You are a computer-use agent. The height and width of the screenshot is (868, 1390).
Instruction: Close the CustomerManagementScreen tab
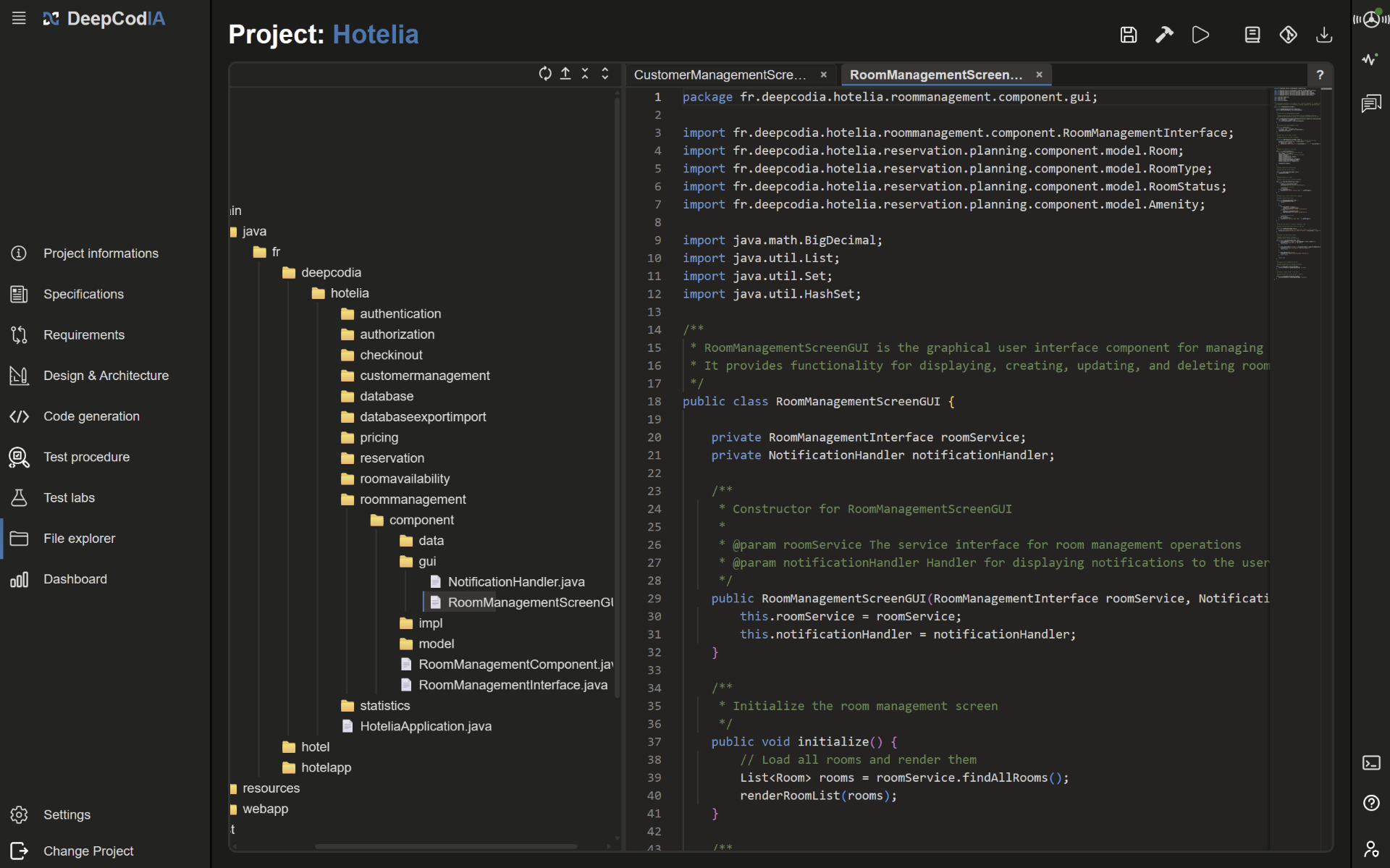pyautogui.click(x=823, y=75)
